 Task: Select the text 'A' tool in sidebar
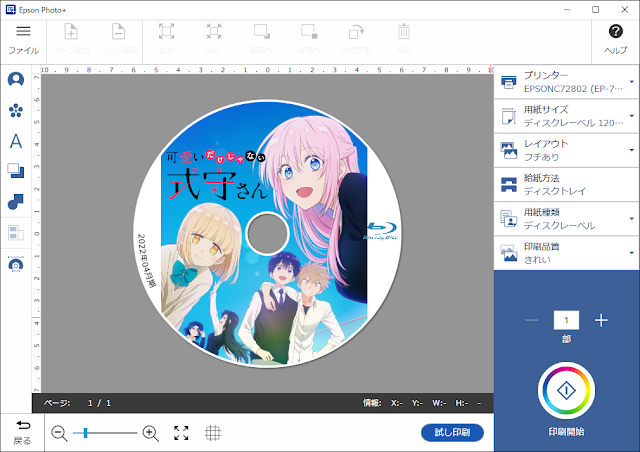tap(16, 141)
